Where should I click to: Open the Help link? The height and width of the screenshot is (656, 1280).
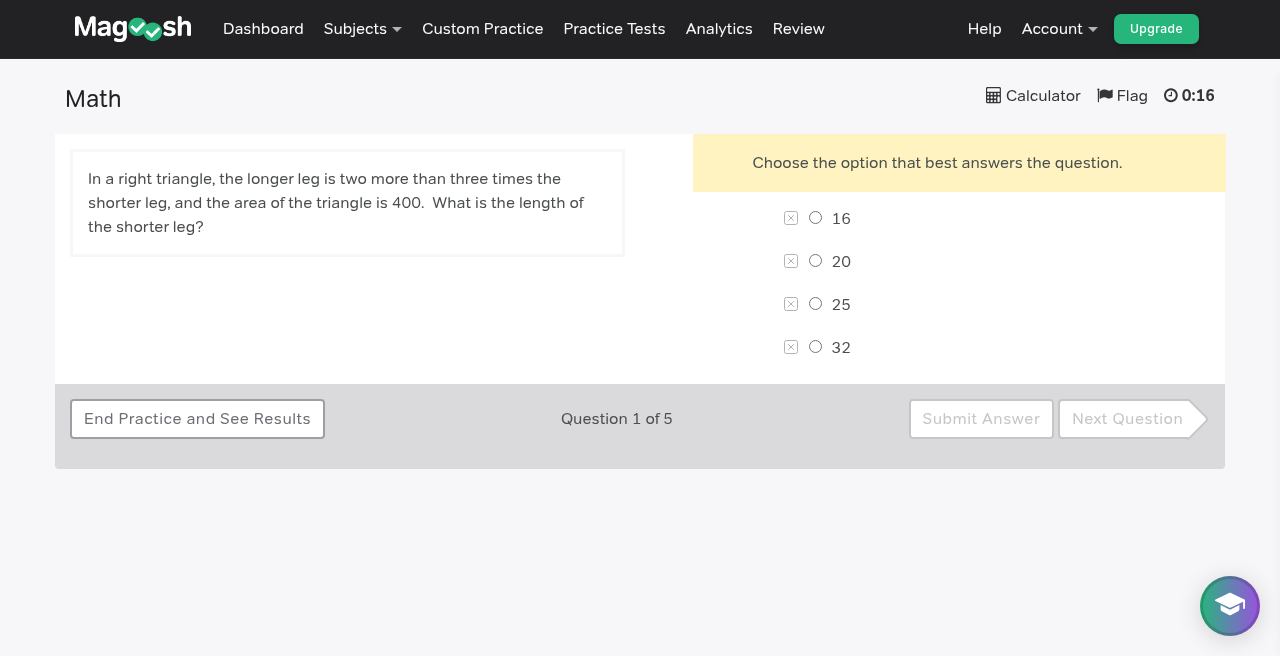tap(984, 29)
